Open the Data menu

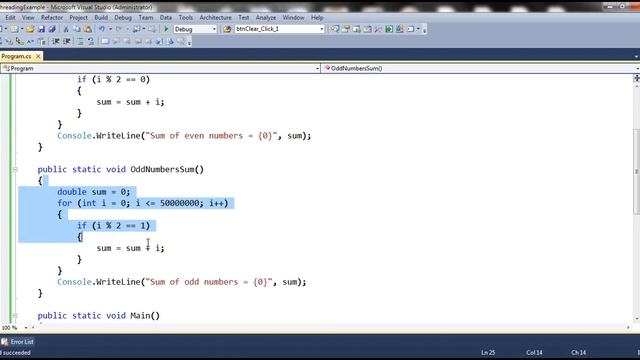click(x=166, y=18)
